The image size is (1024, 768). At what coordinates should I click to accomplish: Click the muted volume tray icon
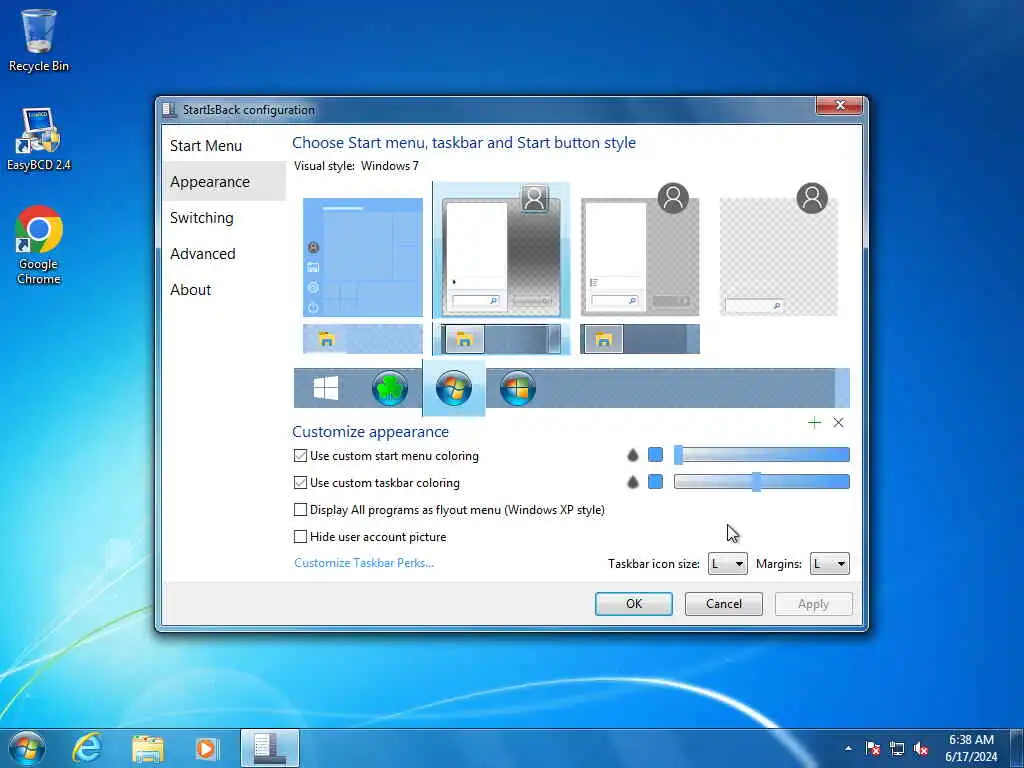(921, 748)
